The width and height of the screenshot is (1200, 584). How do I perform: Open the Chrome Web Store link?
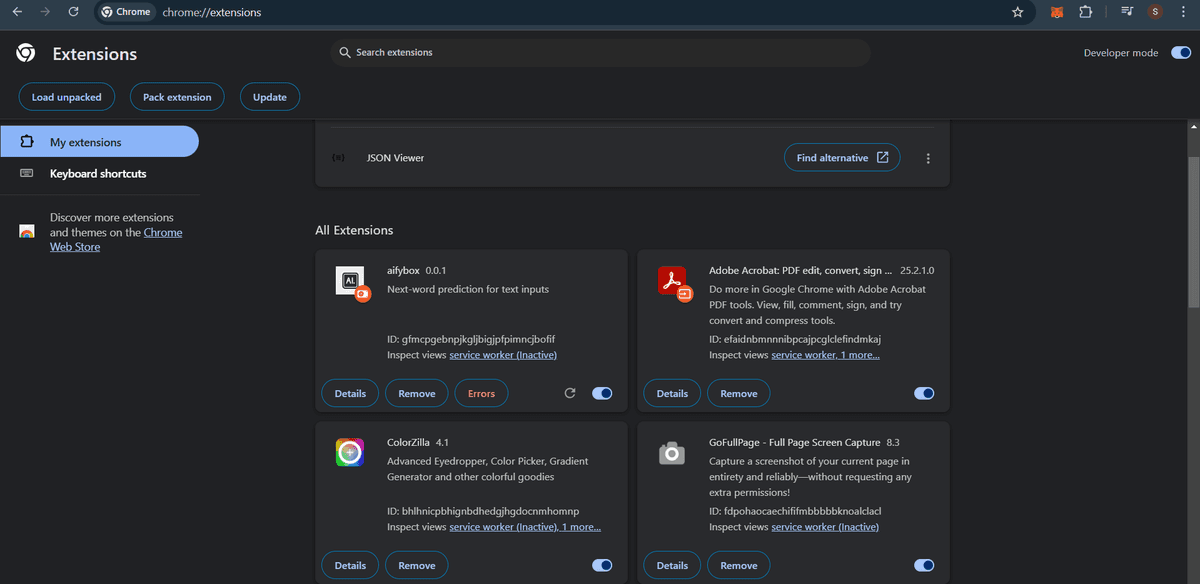pyautogui.click(x=116, y=240)
